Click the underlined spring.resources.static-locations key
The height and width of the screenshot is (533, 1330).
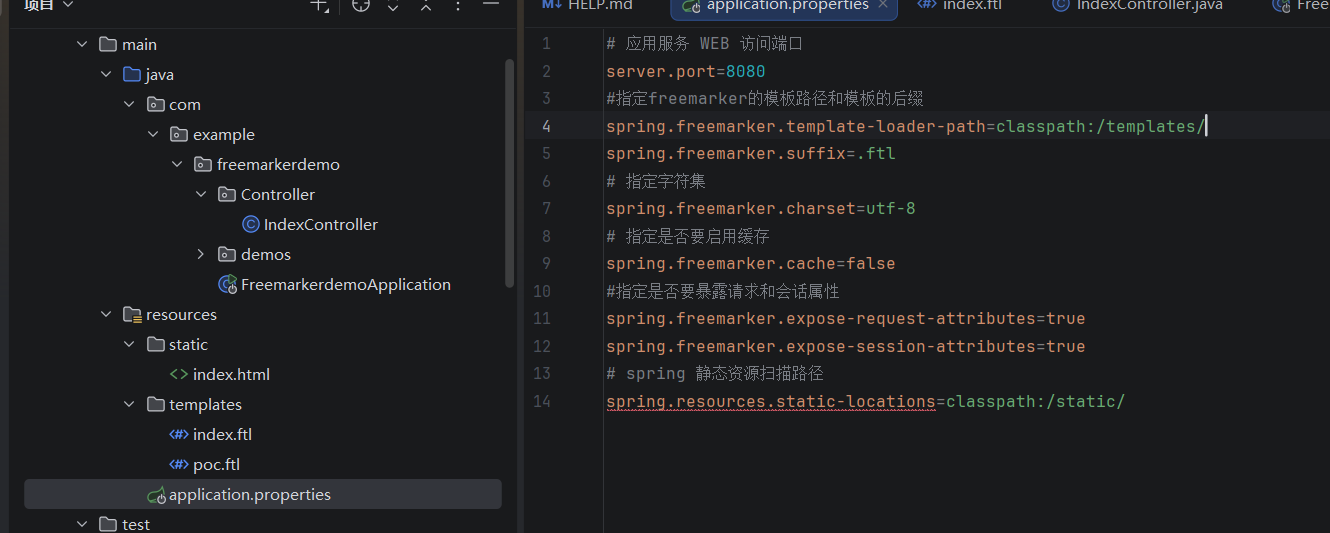[770, 402]
